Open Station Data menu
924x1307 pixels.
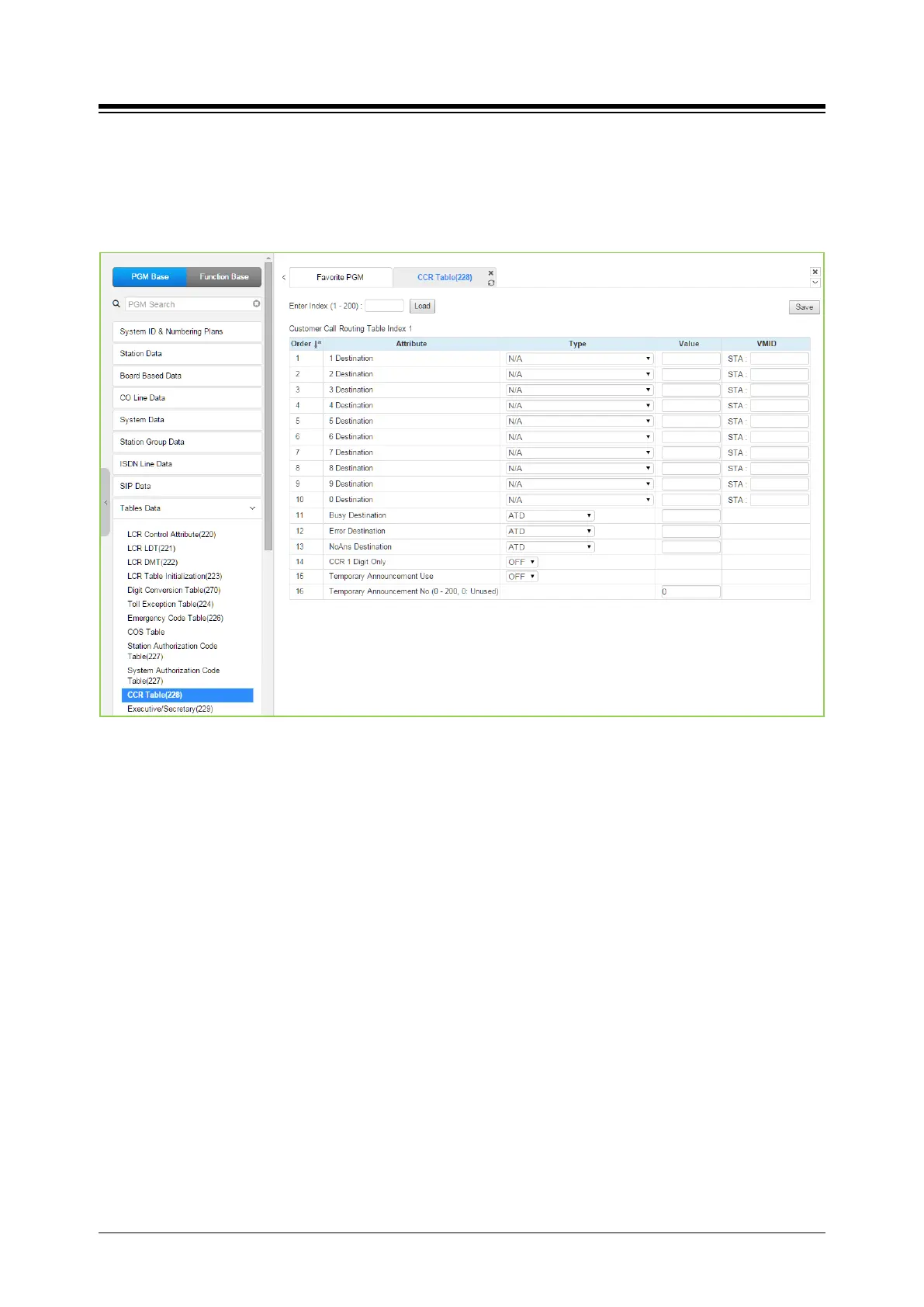click(187, 354)
